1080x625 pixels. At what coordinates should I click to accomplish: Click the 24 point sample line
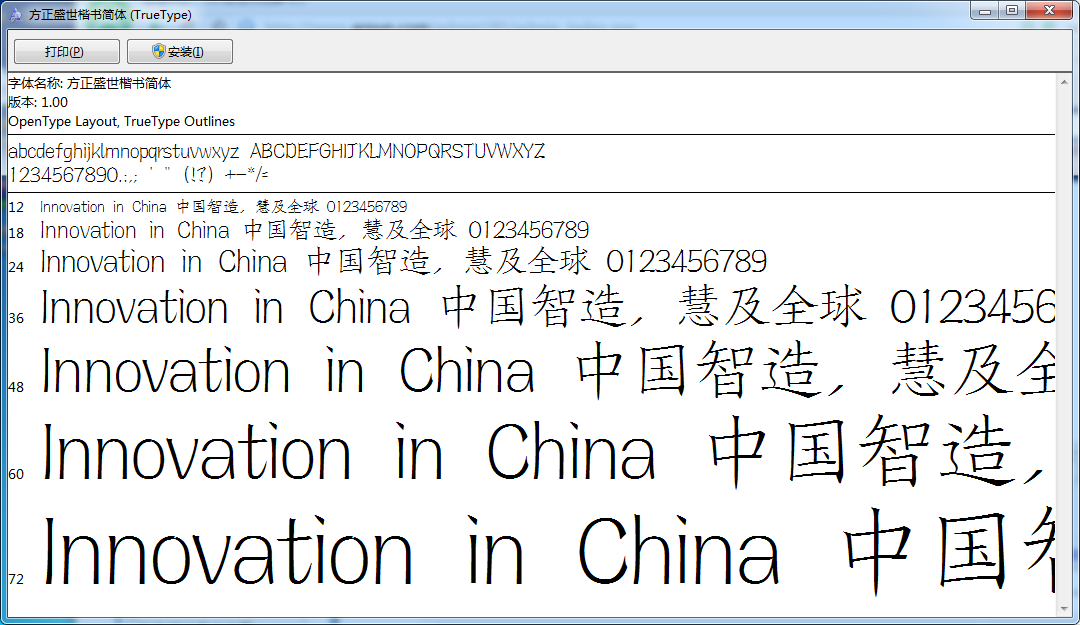pyautogui.click(x=403, y=262)
